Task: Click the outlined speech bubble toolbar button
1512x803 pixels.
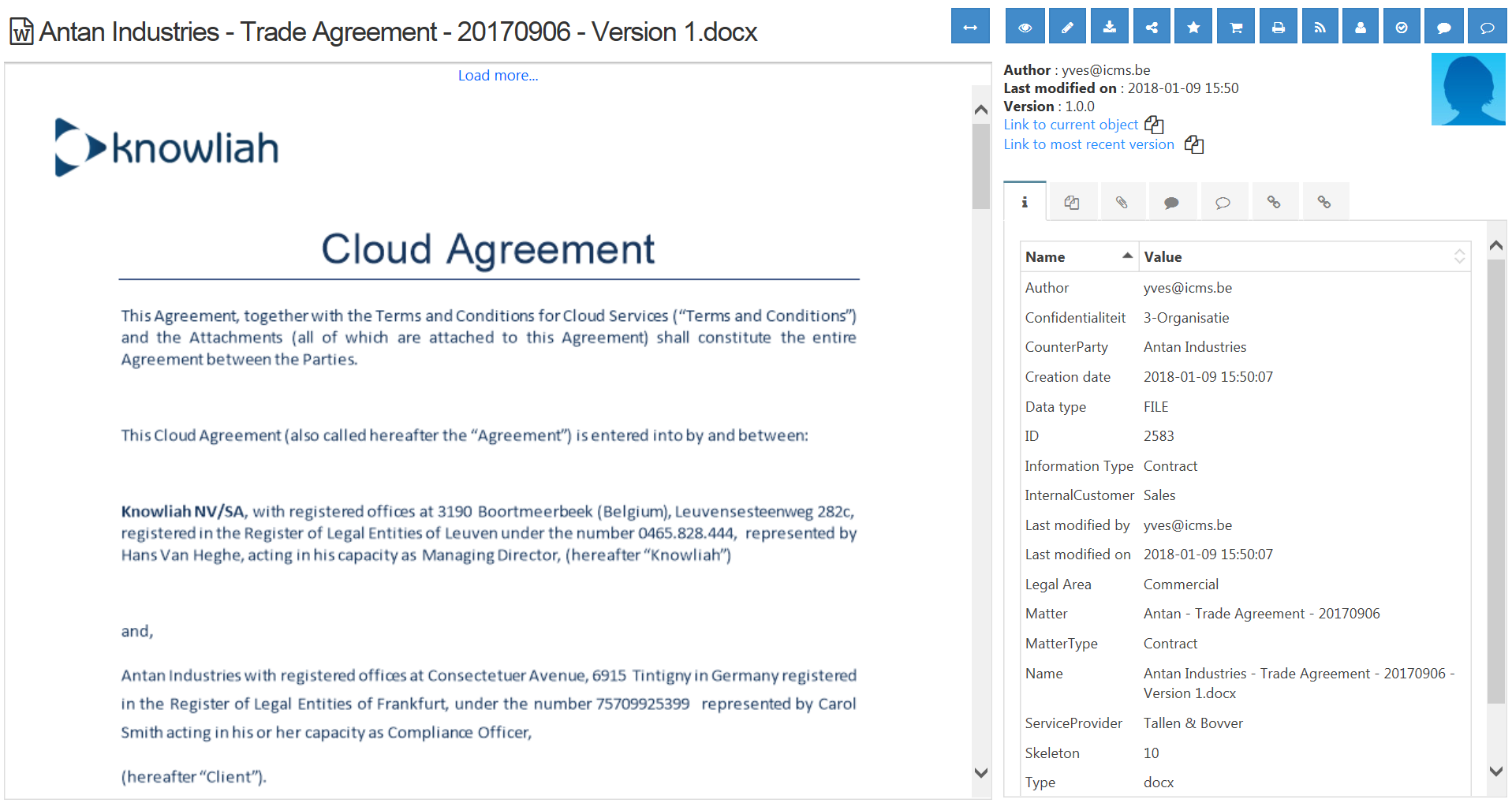Action: pos(1488,27)
